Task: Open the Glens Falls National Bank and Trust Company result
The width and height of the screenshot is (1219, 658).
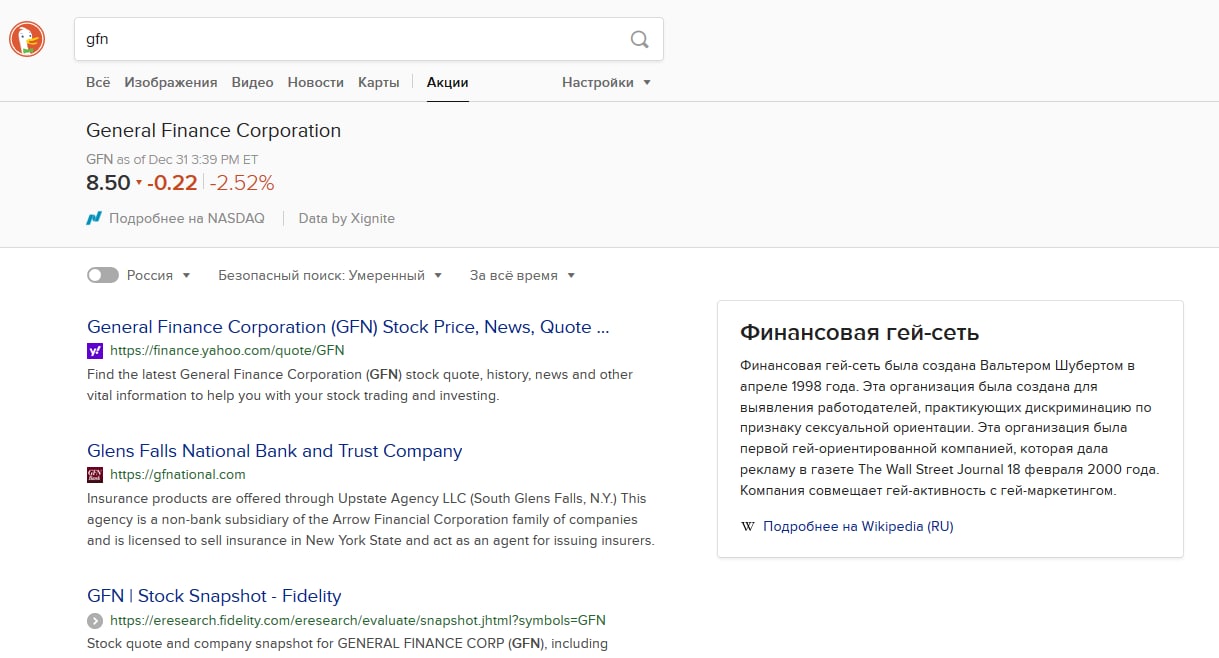Action: [x=275, y=451]
